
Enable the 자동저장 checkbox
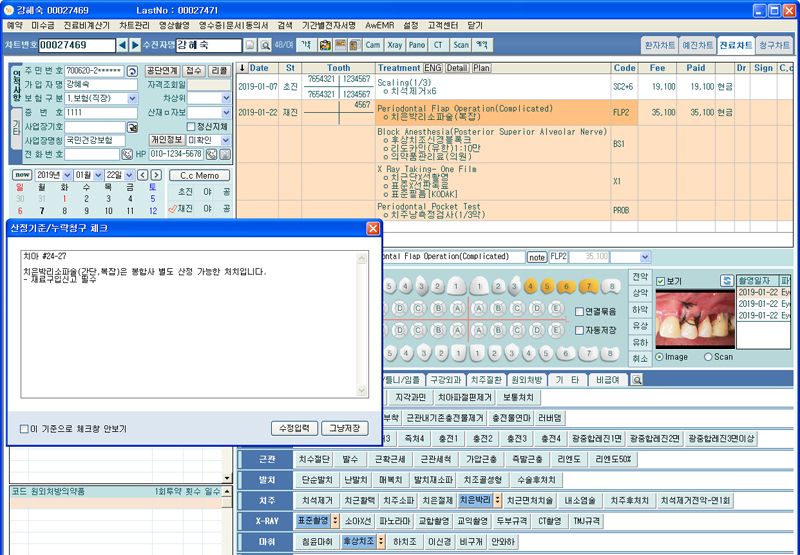tap(579, 328)
